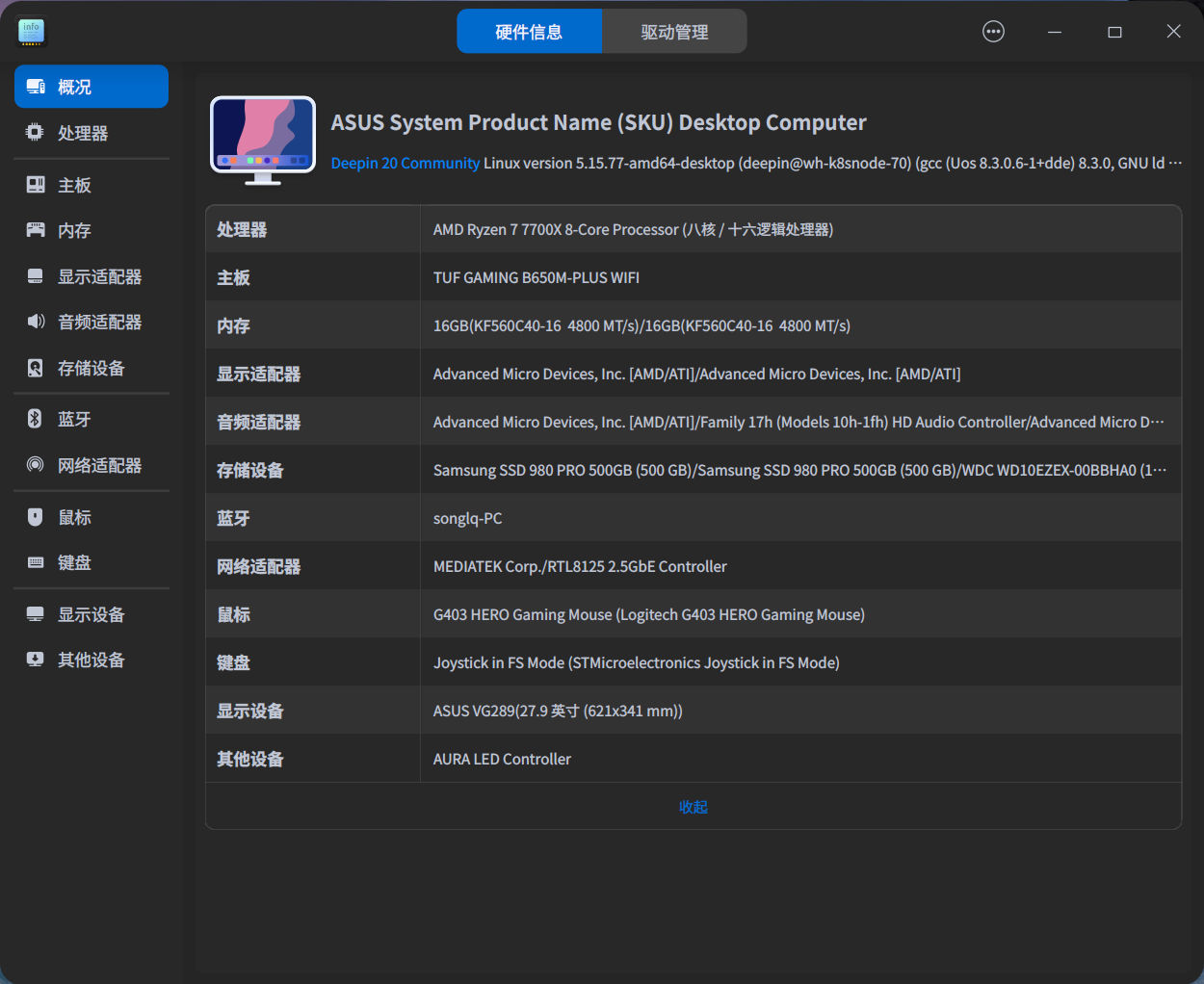Select the storage device icon
The height and width of the screenshot is (984, 1204).
tap(36, 368)
